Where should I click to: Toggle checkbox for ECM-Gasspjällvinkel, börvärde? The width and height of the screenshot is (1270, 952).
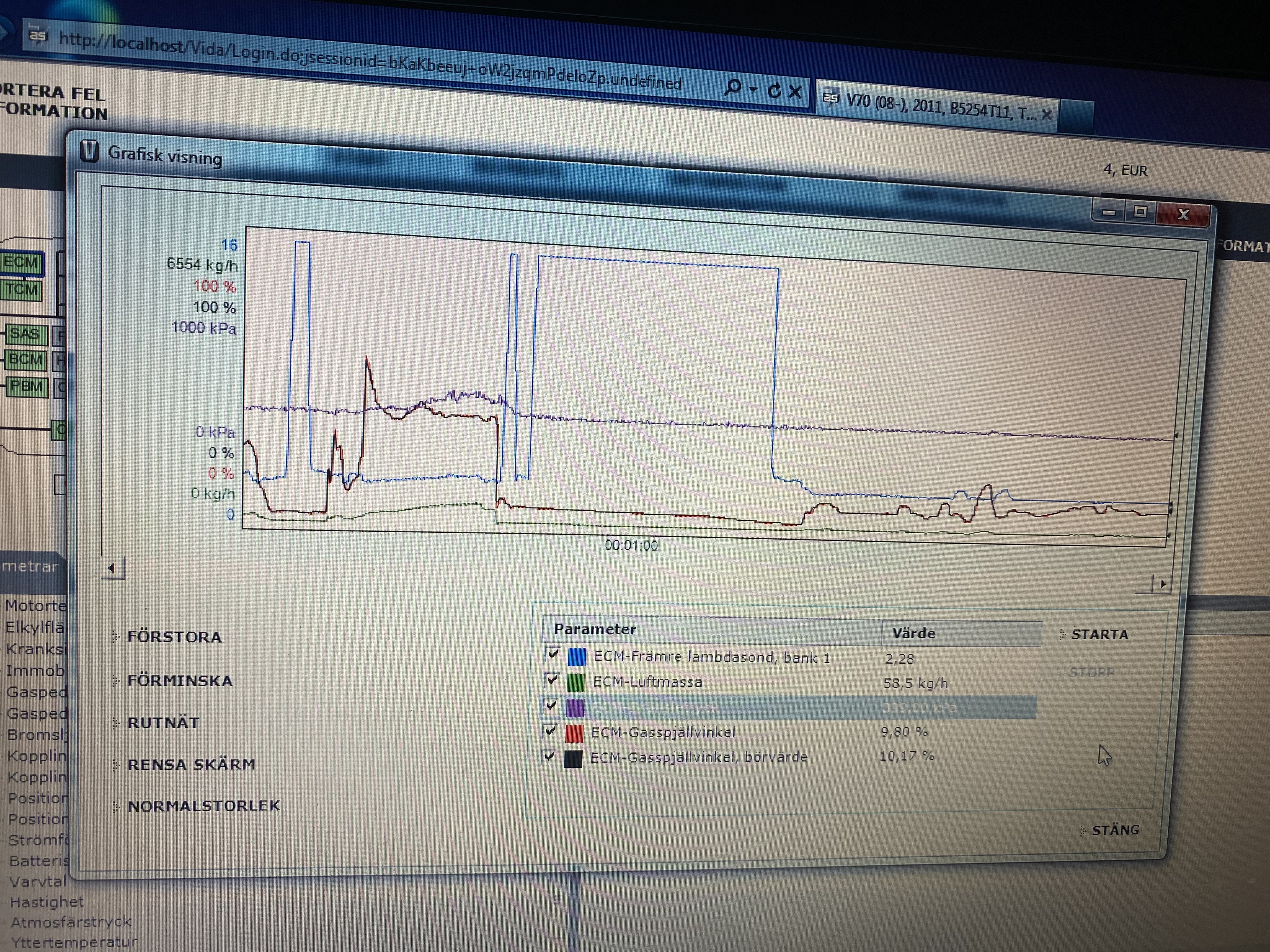[x=549, y=756]
